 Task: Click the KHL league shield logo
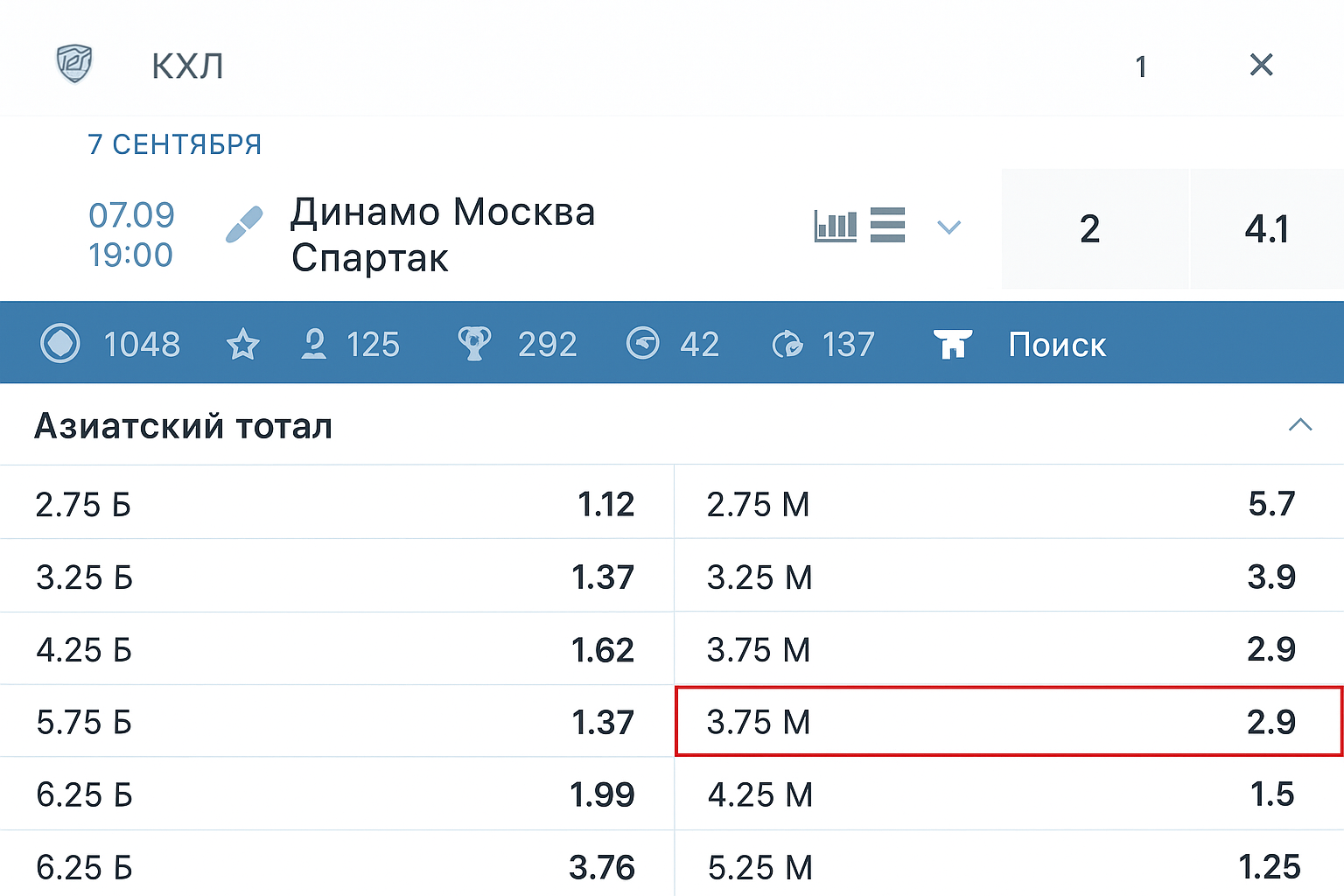coord(73,65)
